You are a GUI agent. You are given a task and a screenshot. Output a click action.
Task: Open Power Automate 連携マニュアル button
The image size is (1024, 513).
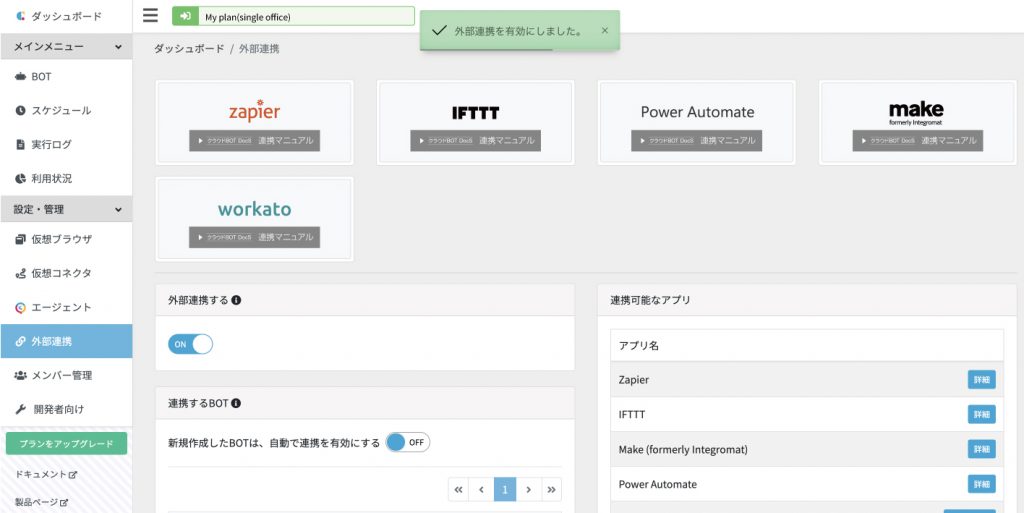click(x=697, y=140)
